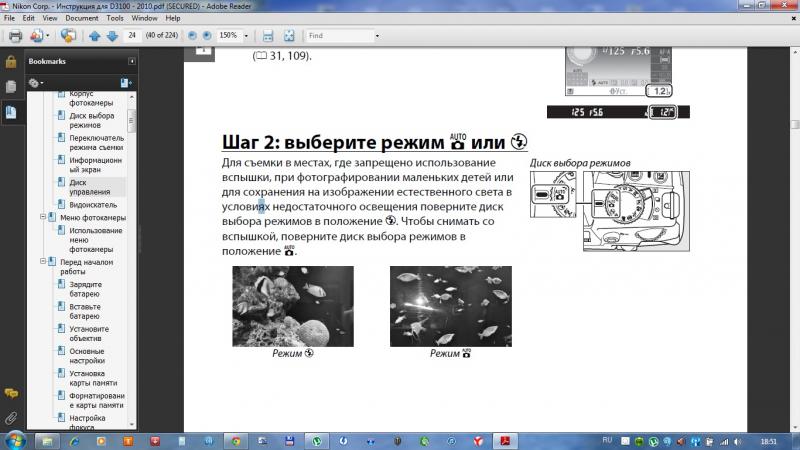Click bookmarks panel scroll up arrow
Viewport: 800px width, 450px height.
(x=132, y=96)
